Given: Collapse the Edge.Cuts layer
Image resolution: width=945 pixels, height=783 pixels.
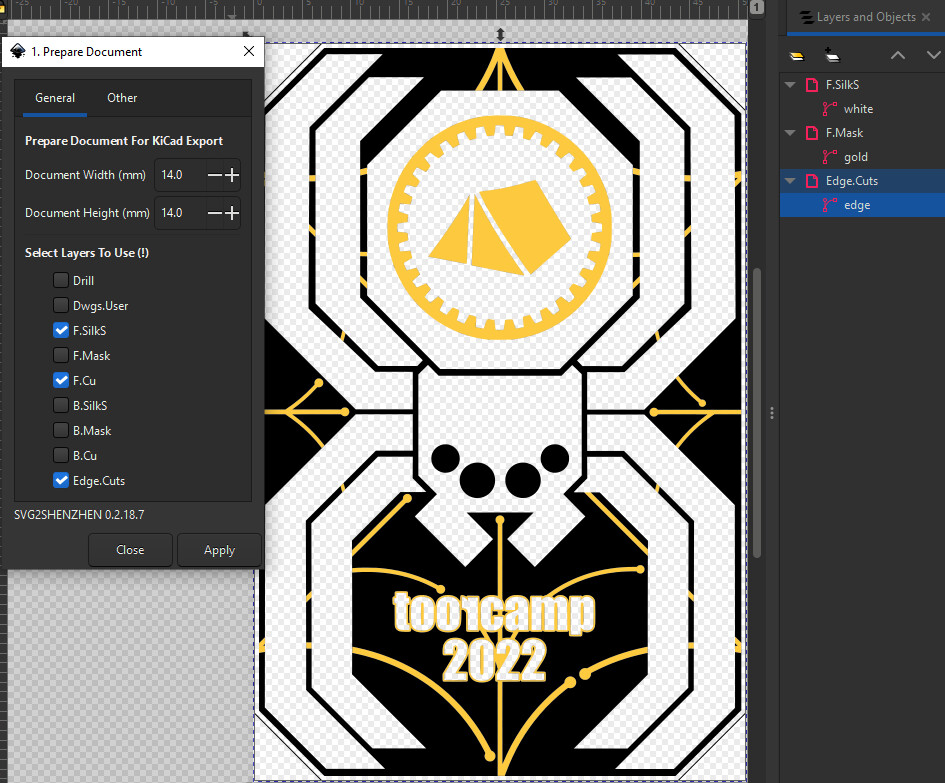Looking at the screenshot, I should click(x=790, y=181).
